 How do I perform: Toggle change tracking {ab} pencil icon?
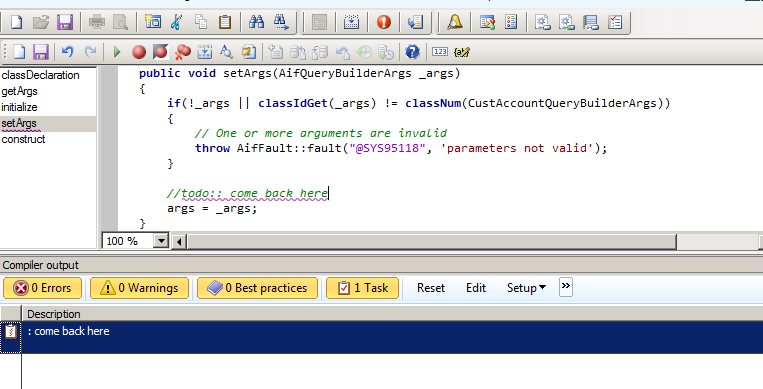click(x=461, y=52)
